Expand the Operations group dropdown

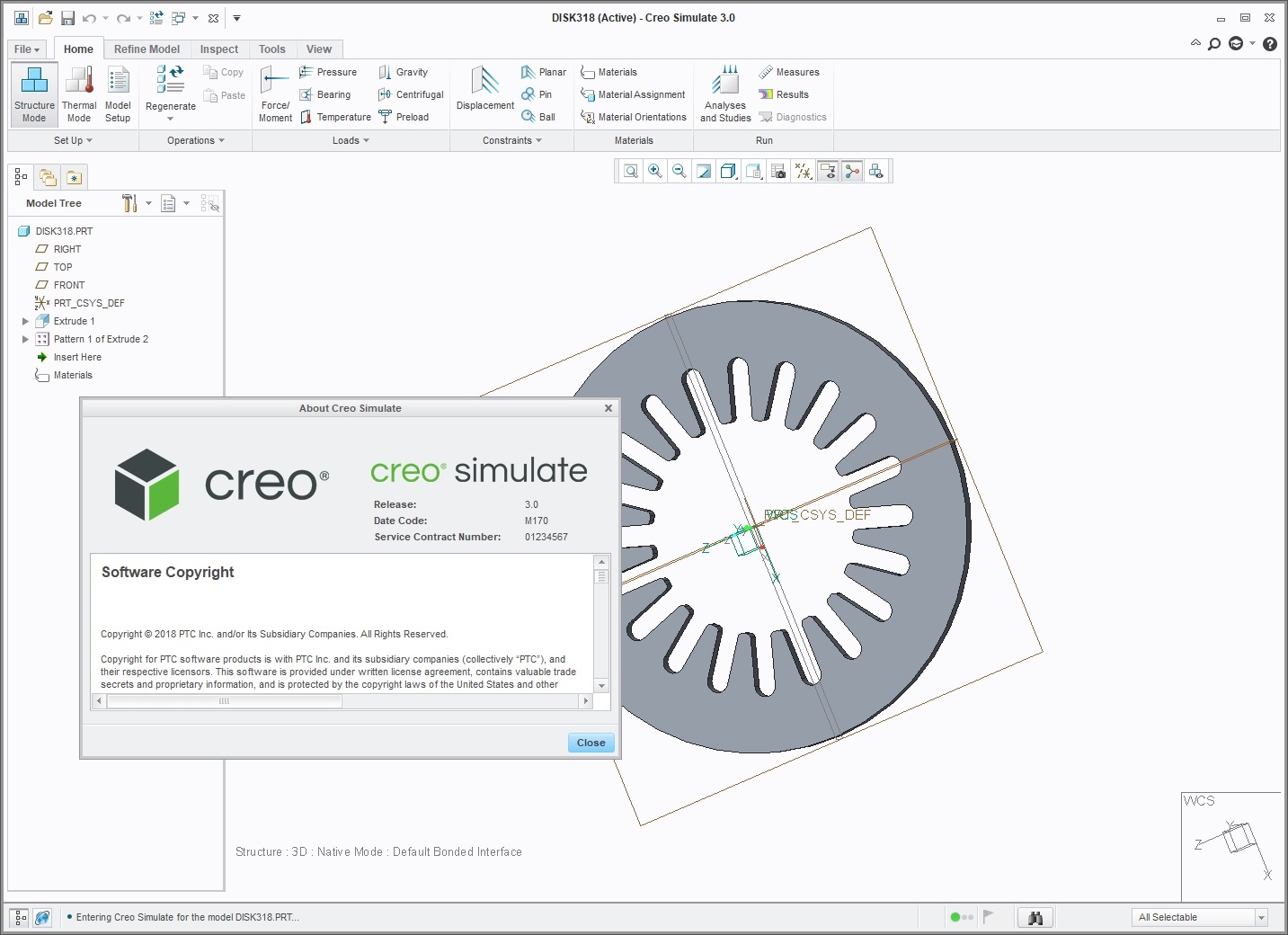point(196,140)
